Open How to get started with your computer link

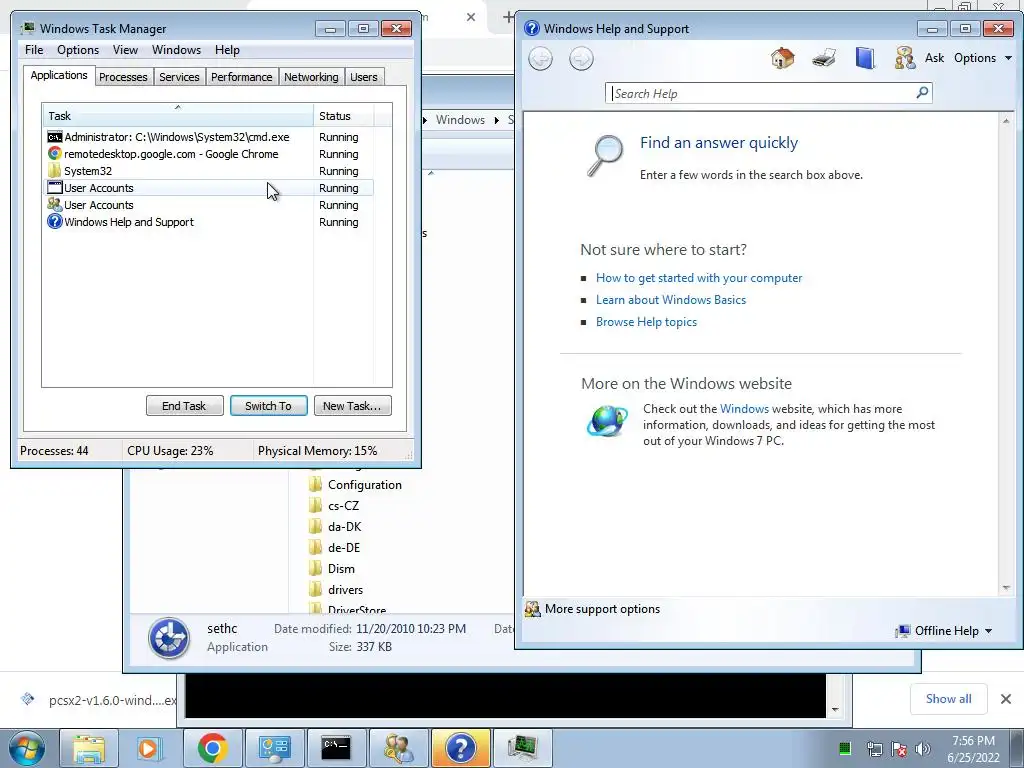pos(699,278)
